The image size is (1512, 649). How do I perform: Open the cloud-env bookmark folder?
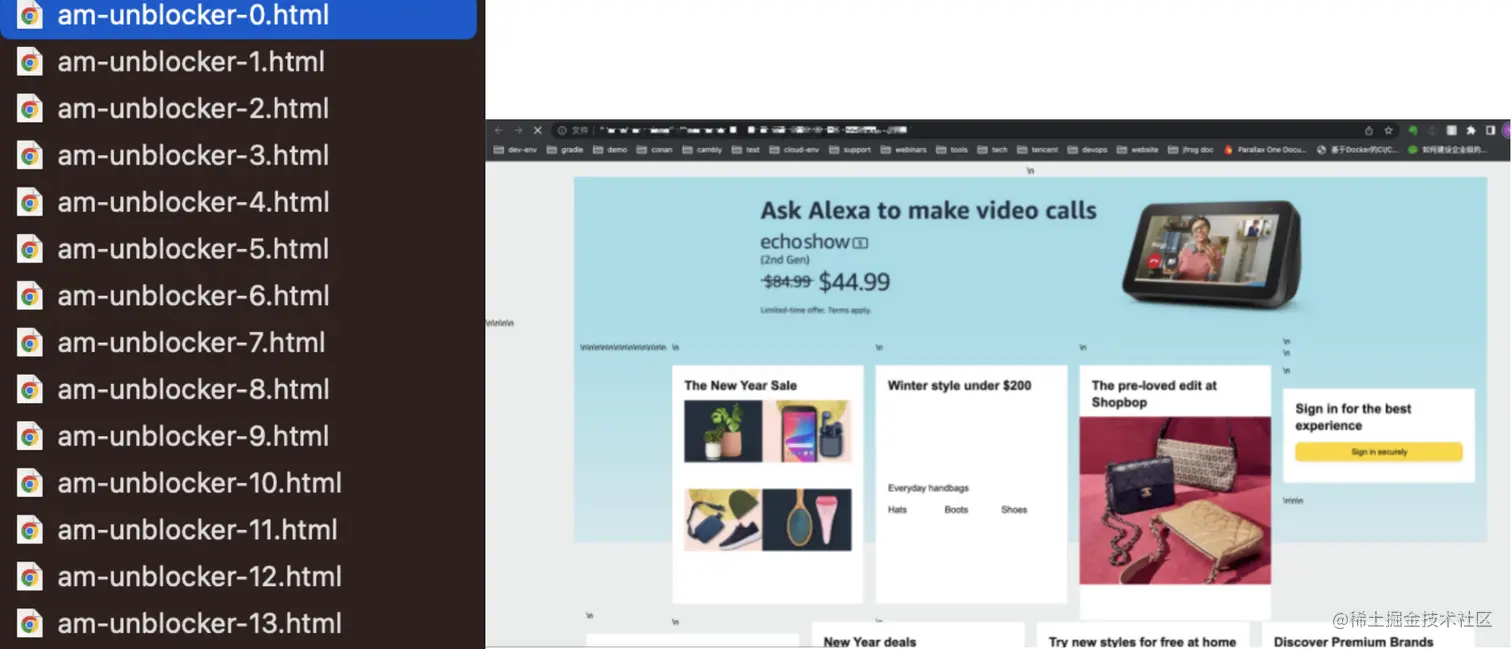pos(795,150)
